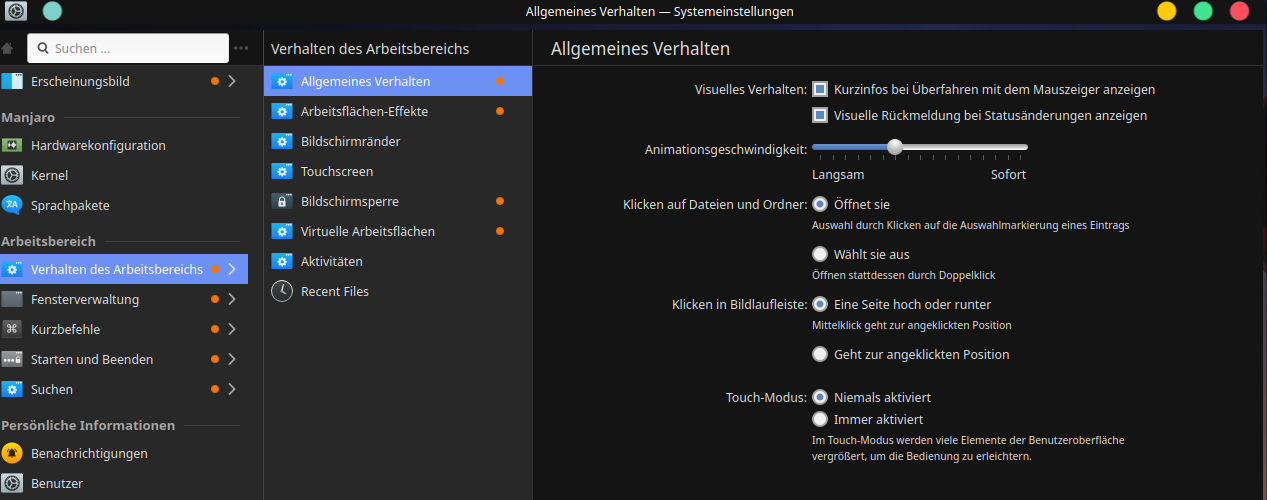Go to Starten und Beenden category

(x=92, y=359)
